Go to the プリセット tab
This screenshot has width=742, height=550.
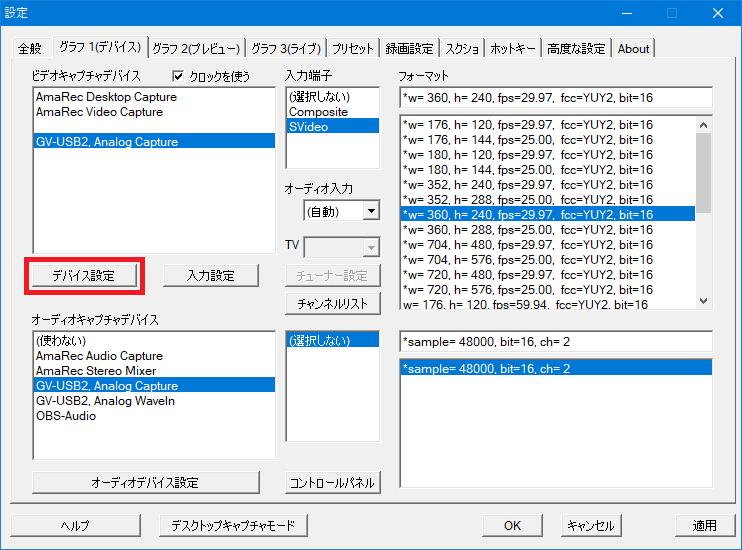[x=353, y=48]
